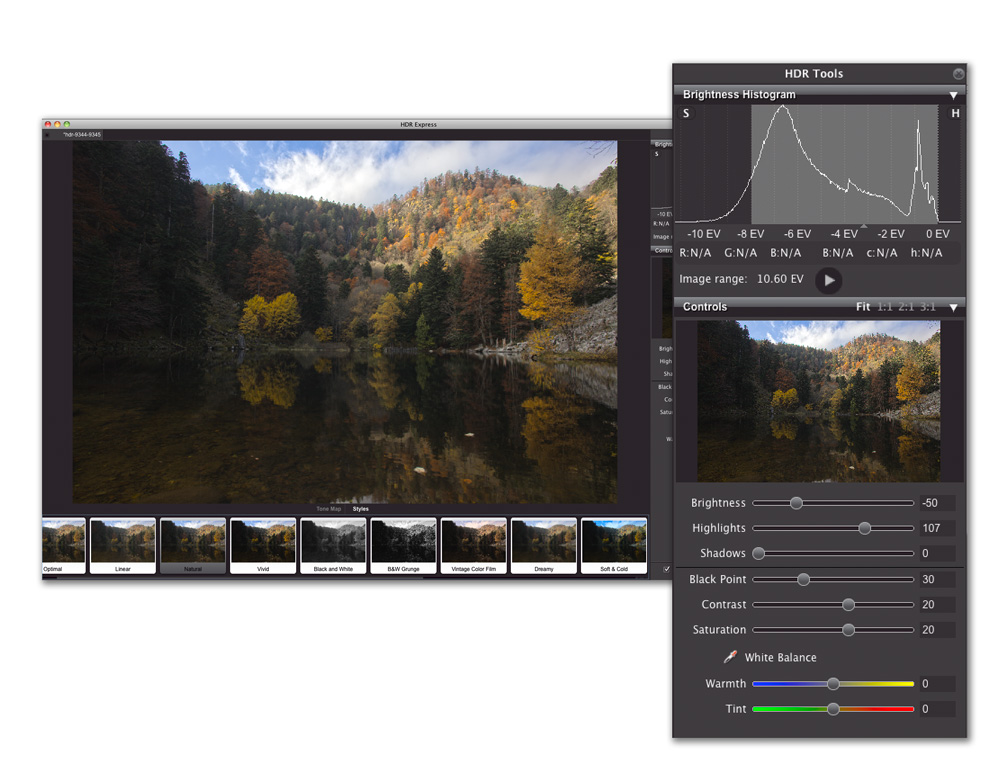The height and width of the screenshot is (775, 1000).
Task: Collapse the Controls section
Action: 953,307
